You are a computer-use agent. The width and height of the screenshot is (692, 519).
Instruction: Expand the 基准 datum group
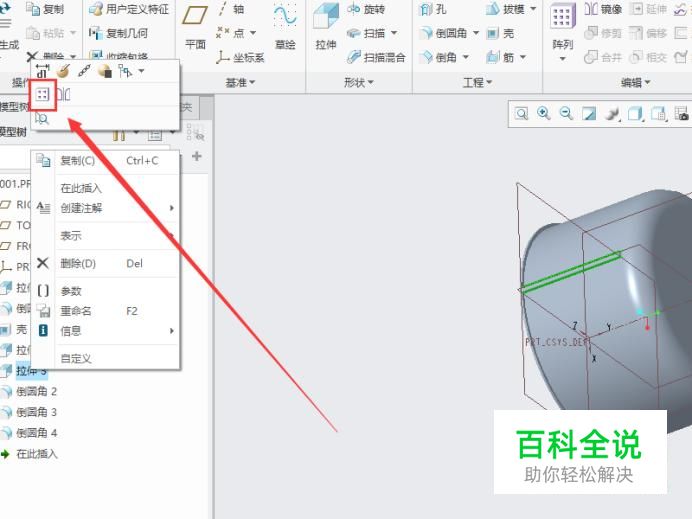(x=241, y=82)
